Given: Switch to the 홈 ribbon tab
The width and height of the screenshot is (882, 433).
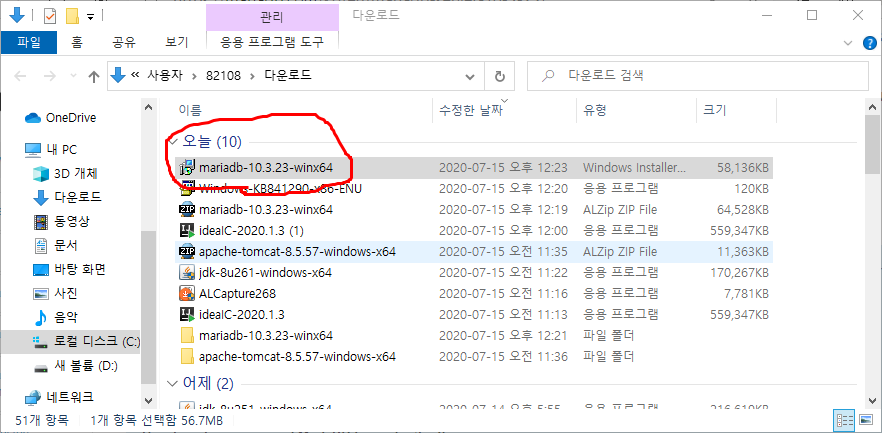Looking at the screenshot, I should tap(76, 42).
